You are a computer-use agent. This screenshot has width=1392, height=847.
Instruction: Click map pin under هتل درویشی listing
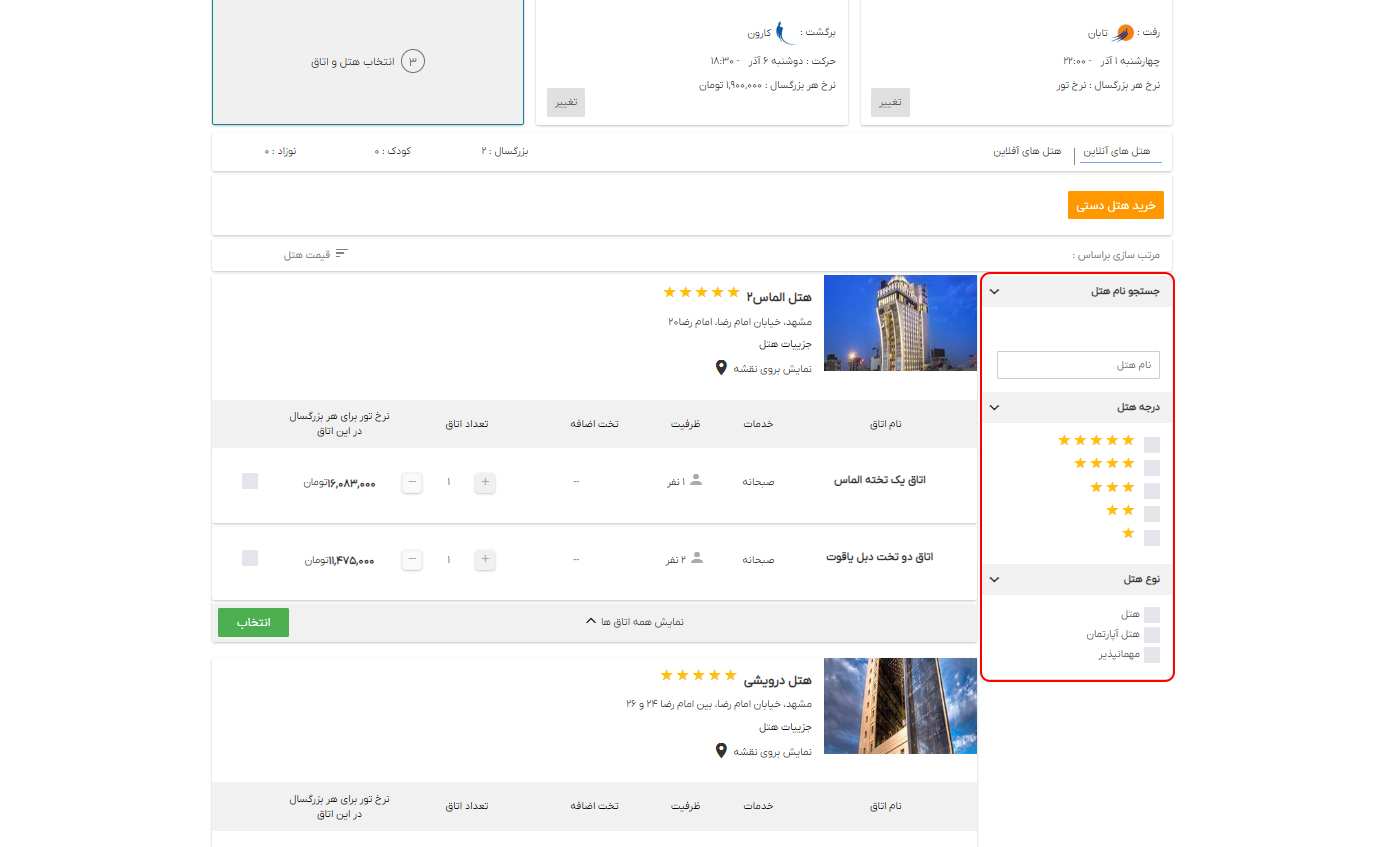tap(721, 750)
